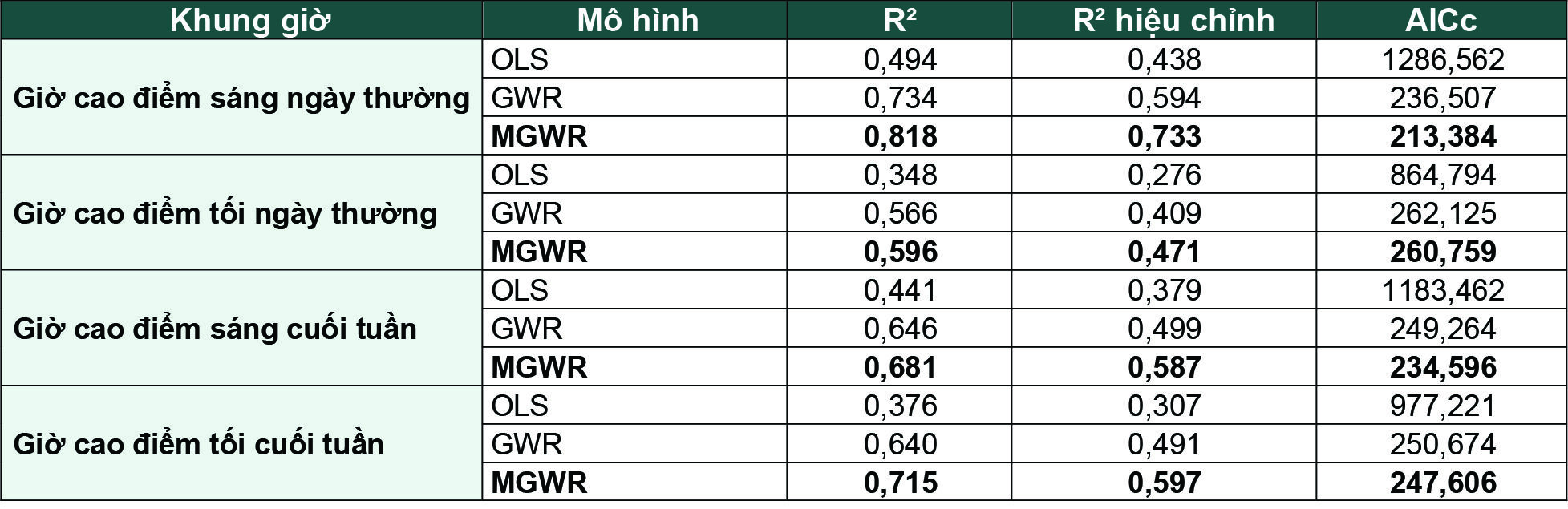Select the R² hiệu chỉnh header
This screenshot has height=509, width=1568.
coord(1164,20)
